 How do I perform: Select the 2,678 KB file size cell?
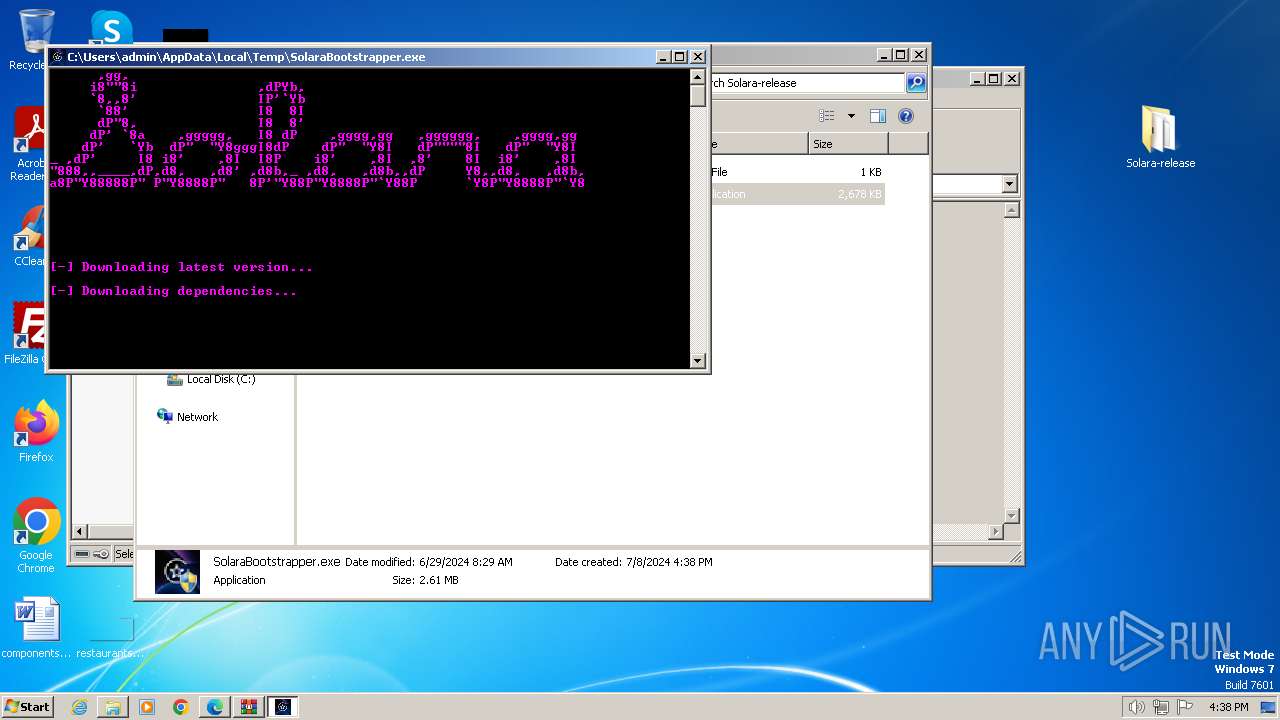click(x=860, y=194)
